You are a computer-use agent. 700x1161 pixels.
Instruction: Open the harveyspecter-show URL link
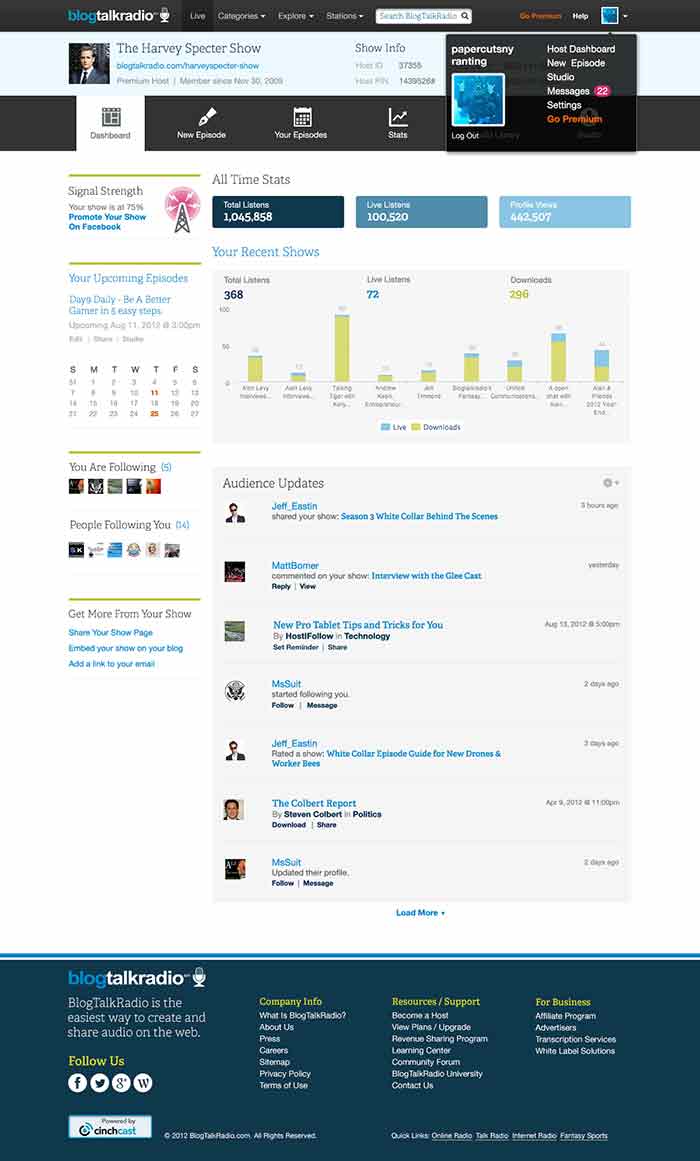(188, 66)
